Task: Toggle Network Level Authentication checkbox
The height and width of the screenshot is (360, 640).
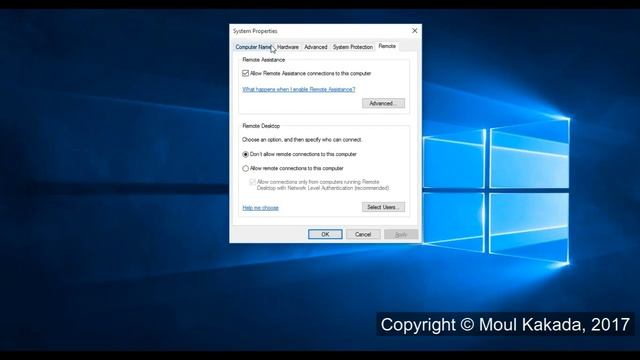Action: coord(252,182)
